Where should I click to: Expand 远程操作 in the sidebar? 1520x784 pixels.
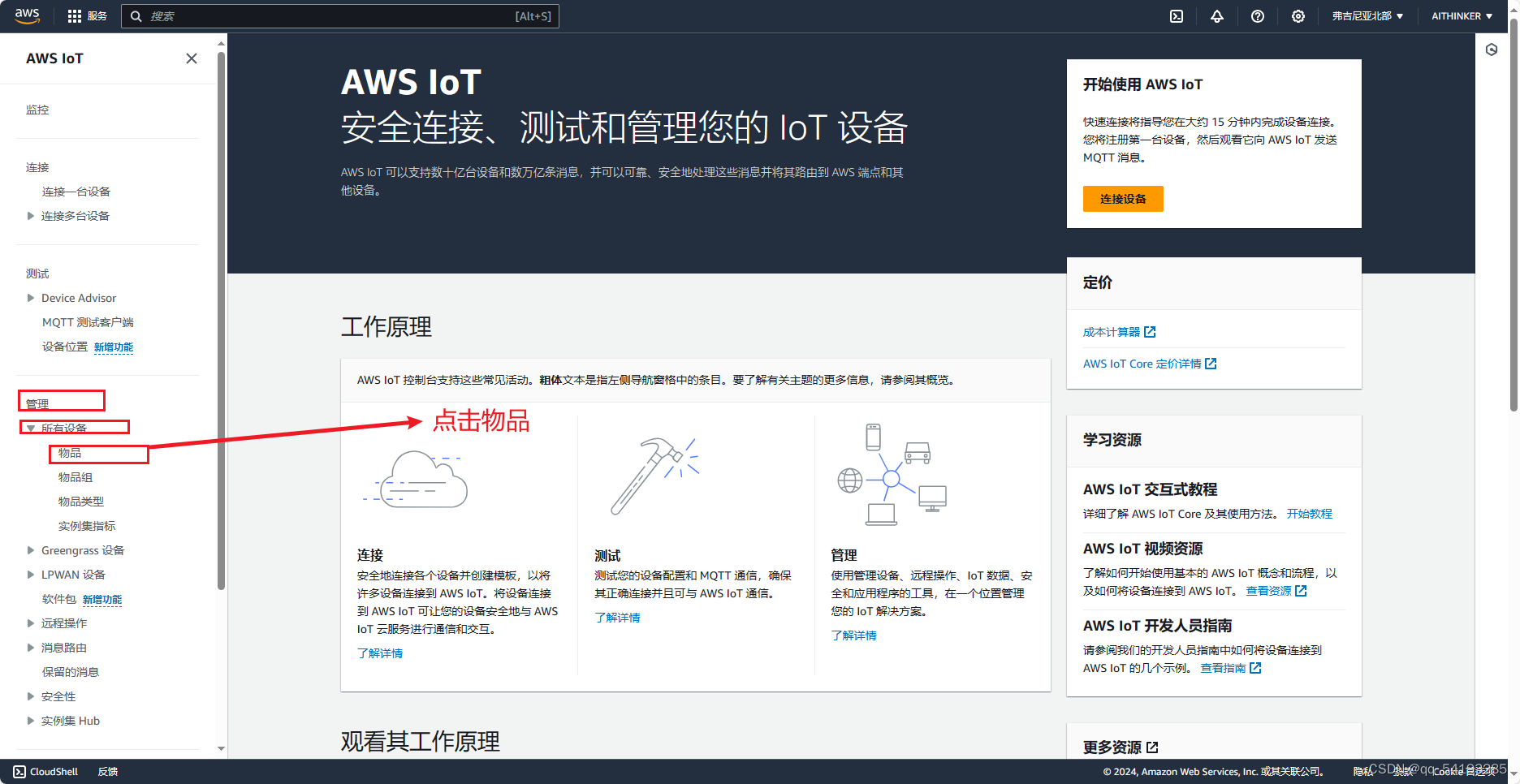tap(31, 623)
